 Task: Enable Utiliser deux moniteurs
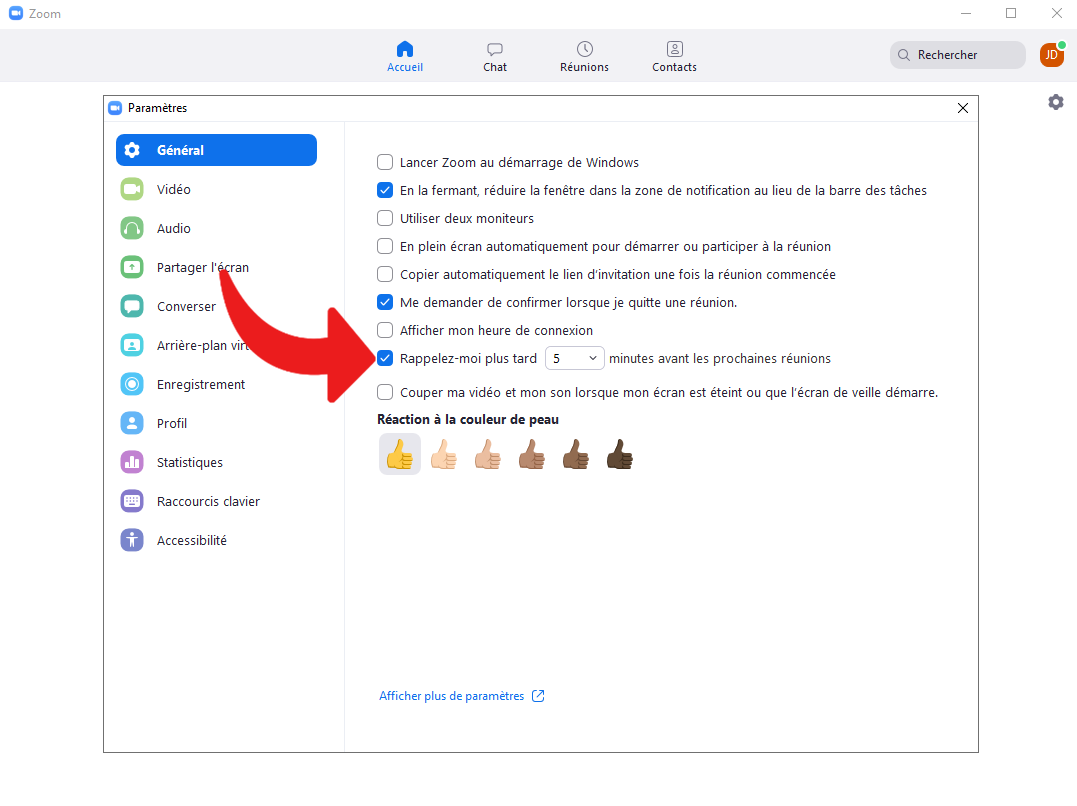point(385,219)
